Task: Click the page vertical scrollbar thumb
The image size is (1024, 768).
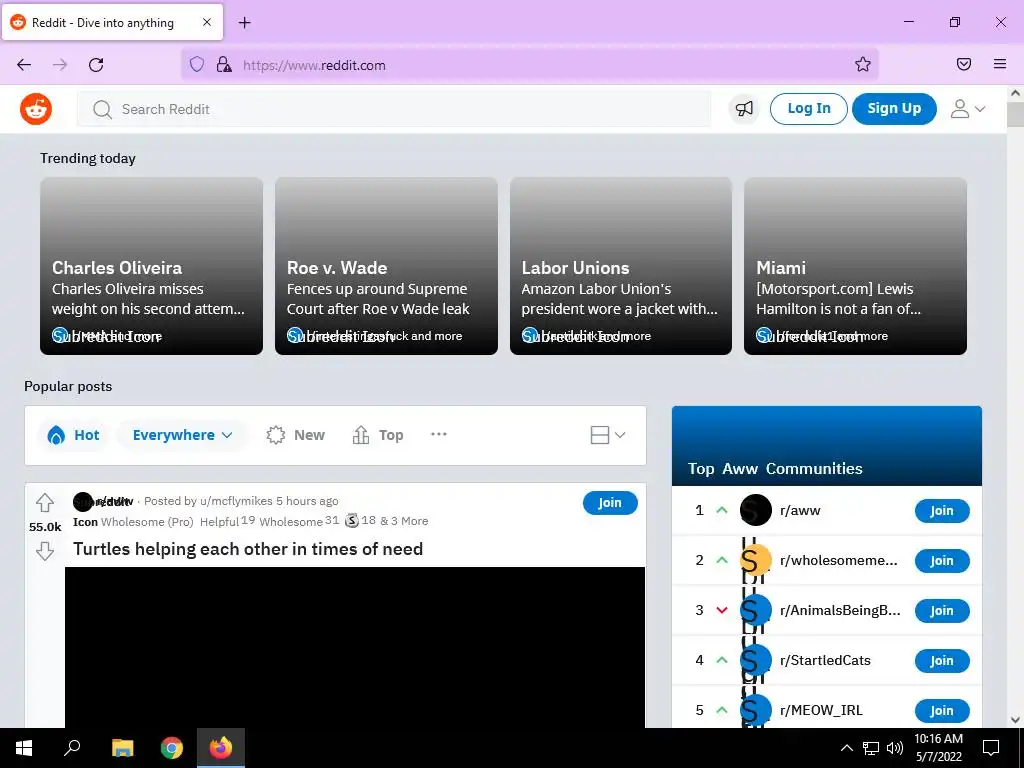Action: point(1015,114)
